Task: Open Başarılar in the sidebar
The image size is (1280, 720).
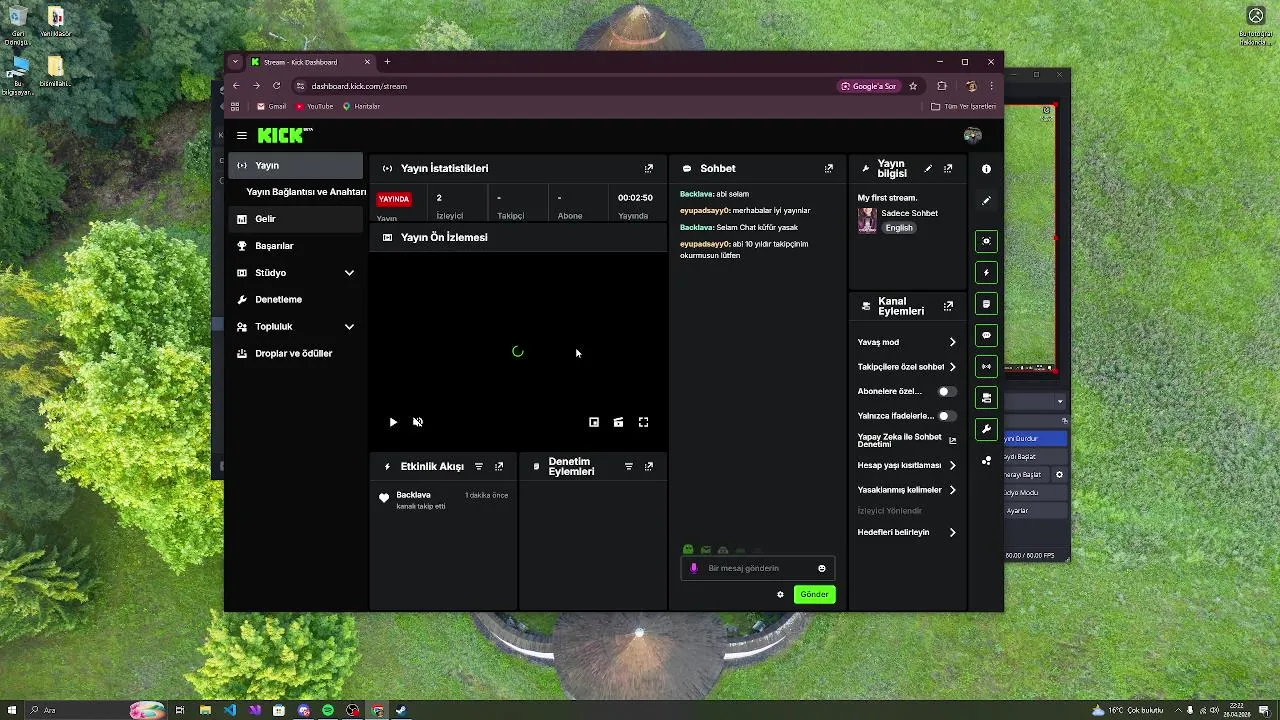Action: [295, 246]
